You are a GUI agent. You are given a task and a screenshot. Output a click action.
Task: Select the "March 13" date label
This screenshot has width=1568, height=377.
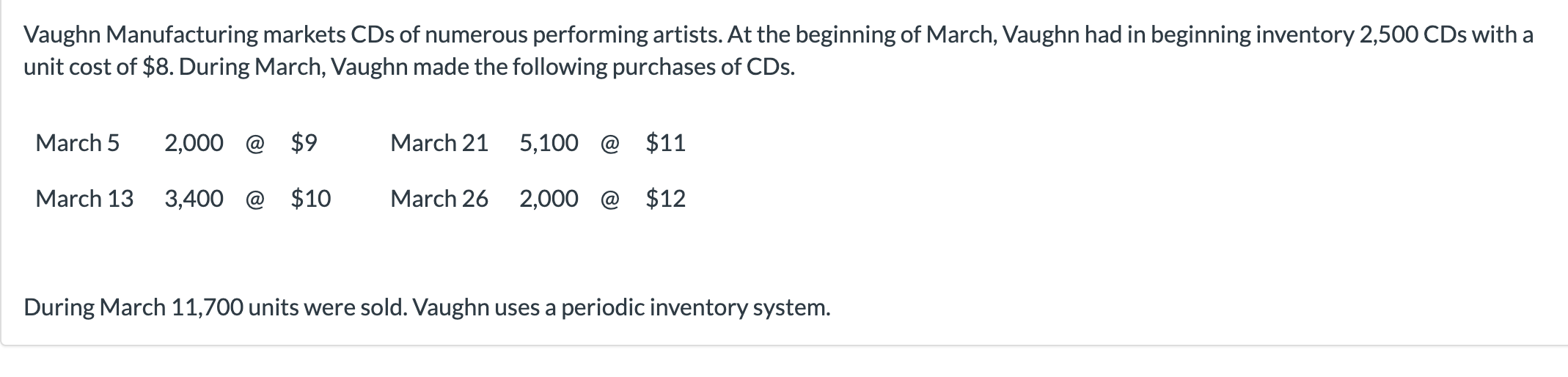pyautogui.click(x=84, y=198)
